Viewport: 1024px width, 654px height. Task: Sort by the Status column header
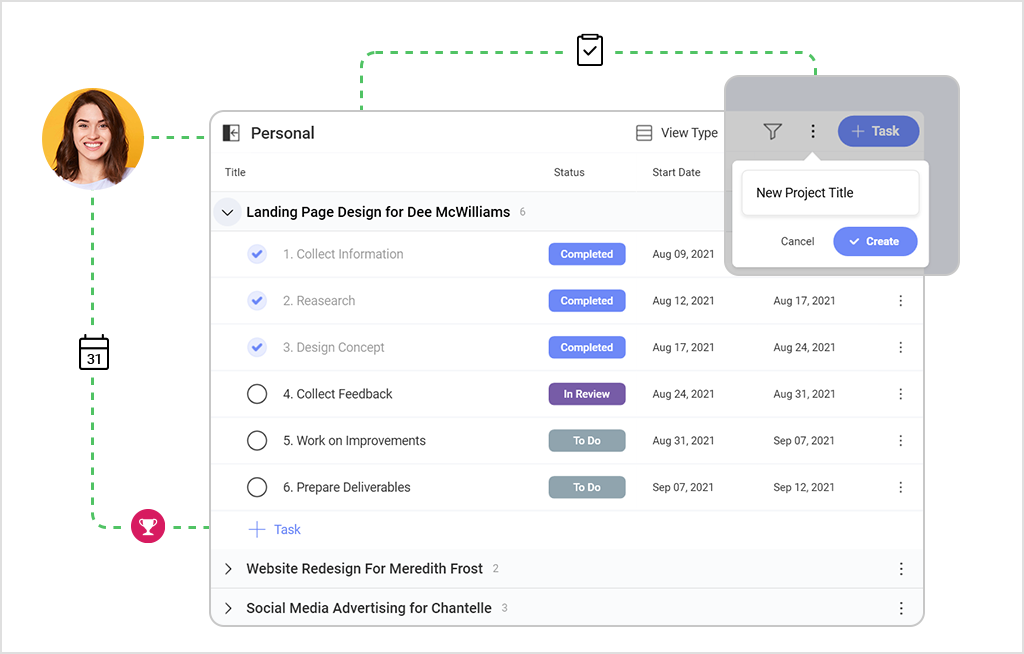[x=569, y=172]
